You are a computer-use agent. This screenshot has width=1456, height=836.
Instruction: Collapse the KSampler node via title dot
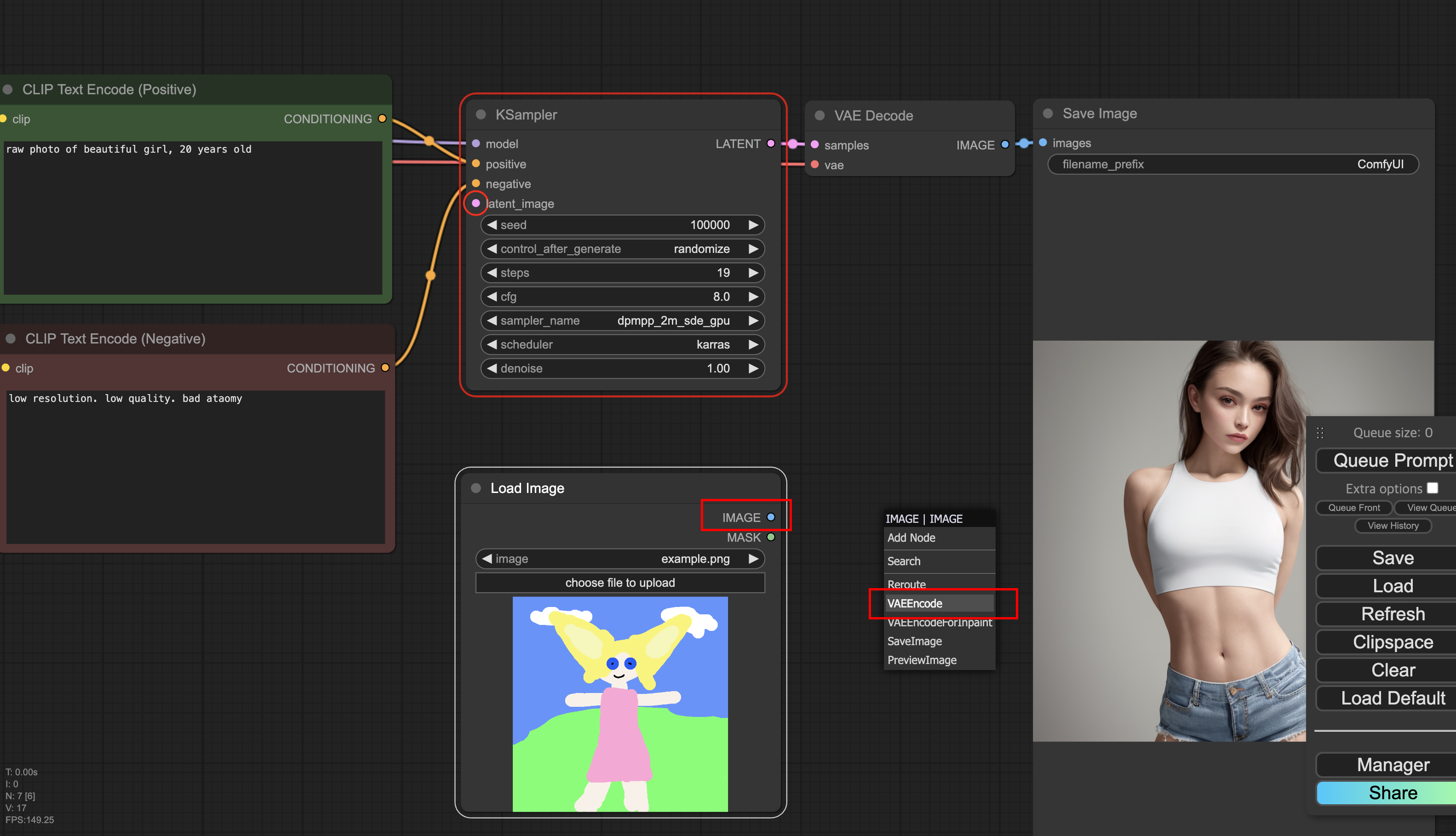coord(481,114)
